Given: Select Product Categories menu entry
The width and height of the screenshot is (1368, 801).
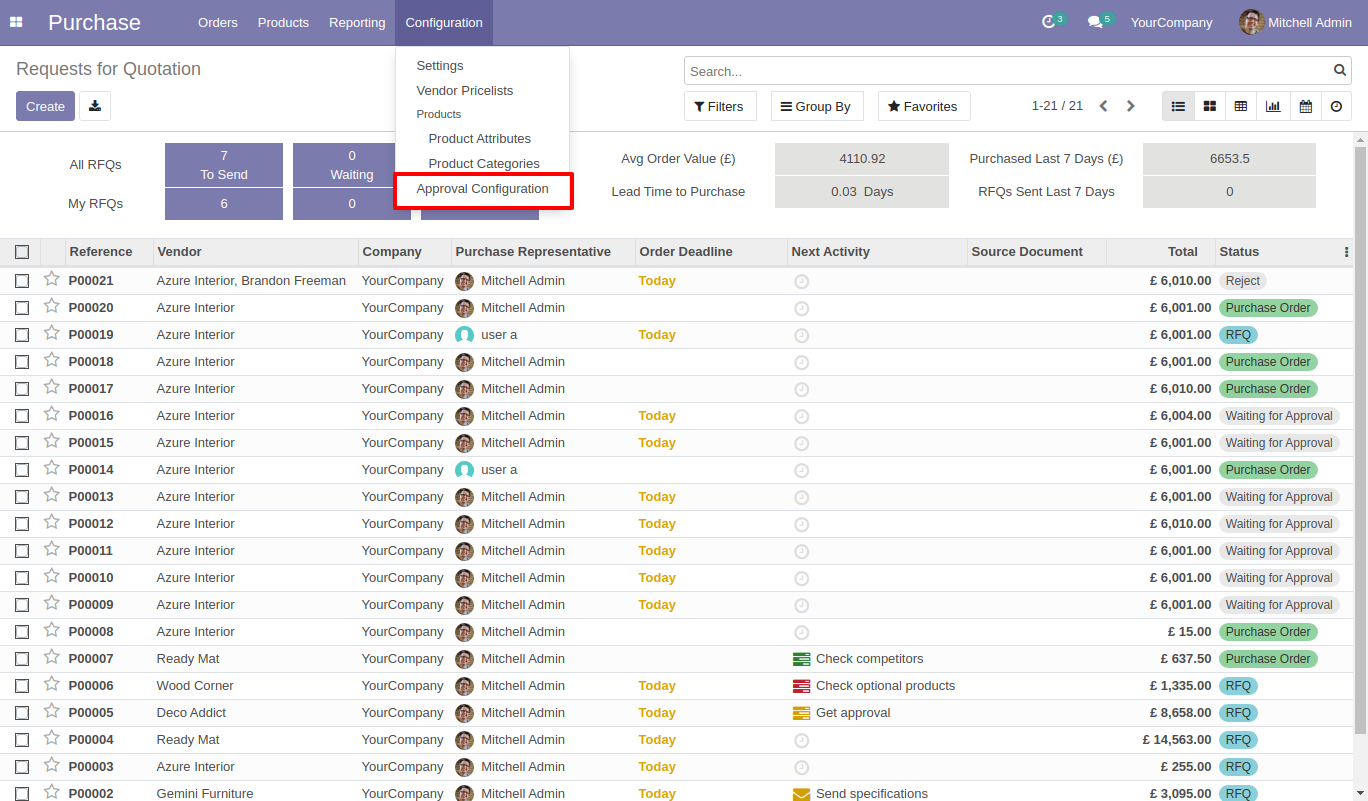Looking at the screenshot, I should pyautogui.click(x=483, y=163).
